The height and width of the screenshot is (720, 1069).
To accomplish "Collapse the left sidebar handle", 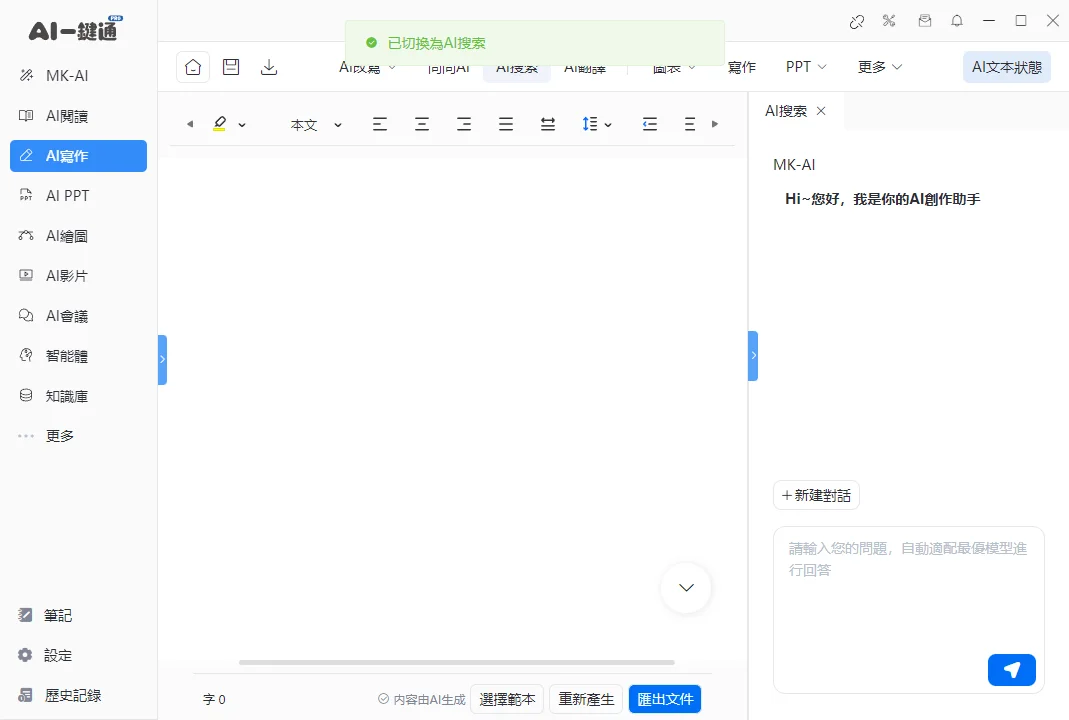I will 162,359.
